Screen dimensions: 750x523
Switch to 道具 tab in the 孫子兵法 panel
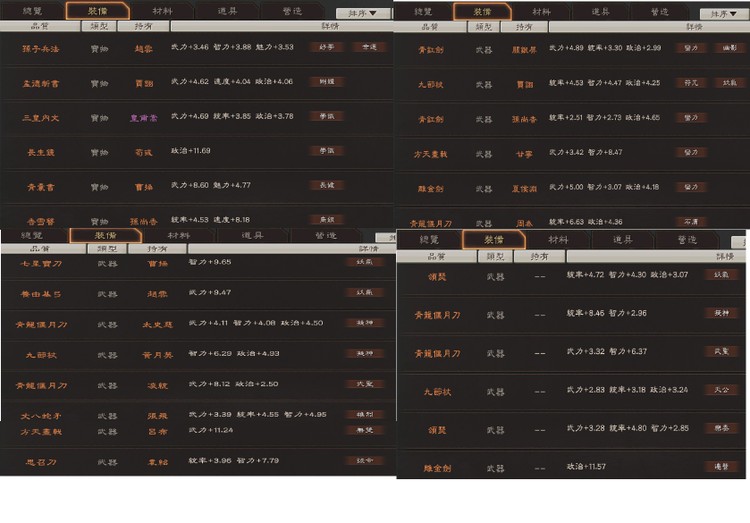227,11
